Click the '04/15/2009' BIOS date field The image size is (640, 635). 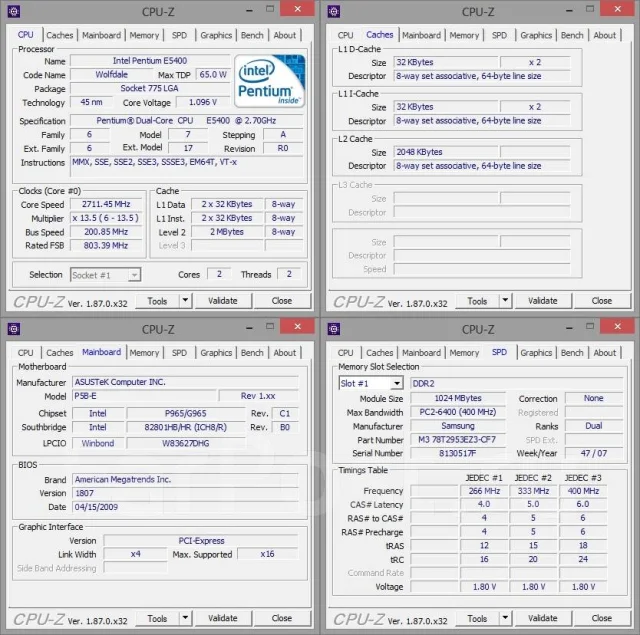coord(185,507)
